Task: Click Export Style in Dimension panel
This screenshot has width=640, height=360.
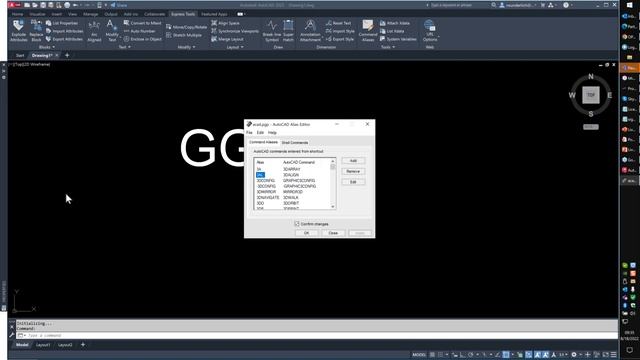Action: (x=340, y=39)
